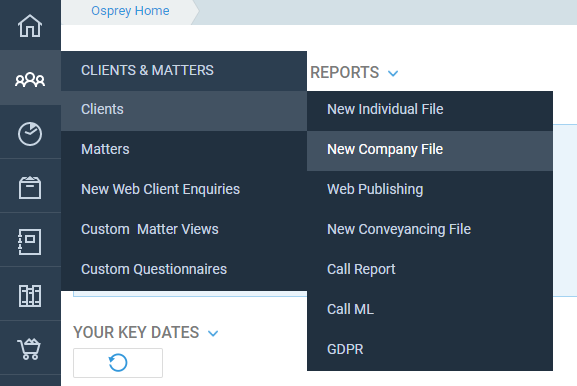The image size is (577, 386).
Task: Open the Clients menu entry
Action: 184,110
